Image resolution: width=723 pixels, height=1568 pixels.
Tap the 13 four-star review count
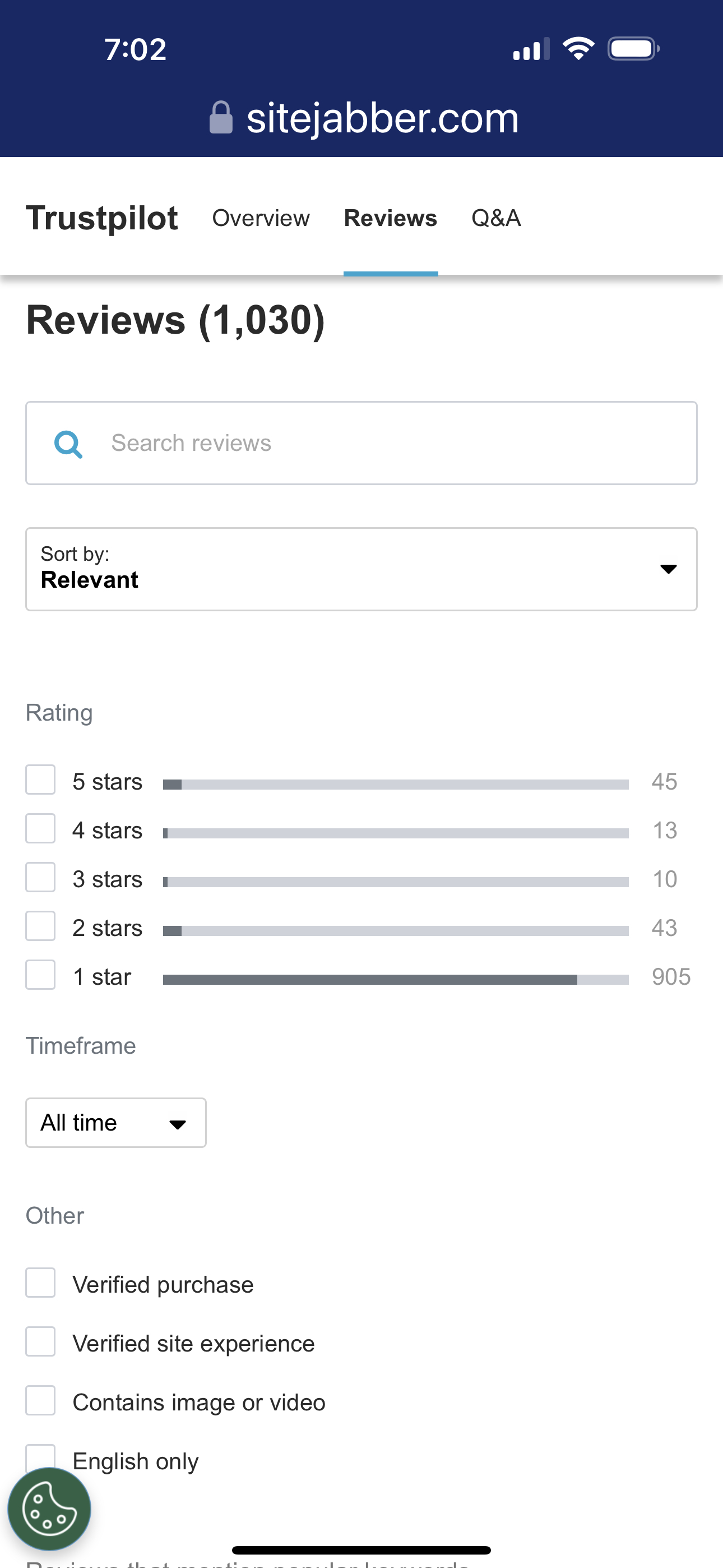(665, 831)
